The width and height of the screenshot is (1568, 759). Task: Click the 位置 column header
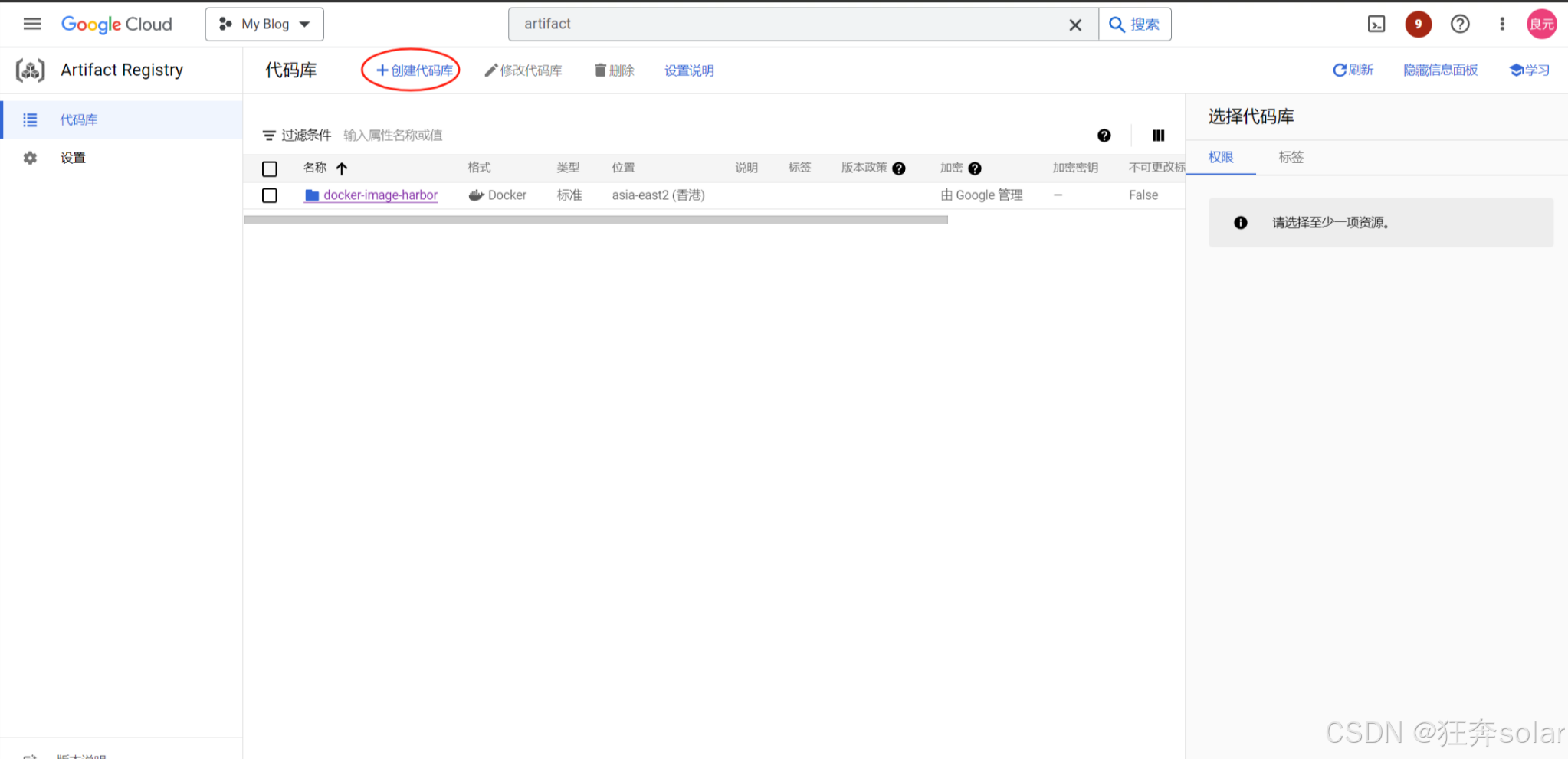[623, 168]
